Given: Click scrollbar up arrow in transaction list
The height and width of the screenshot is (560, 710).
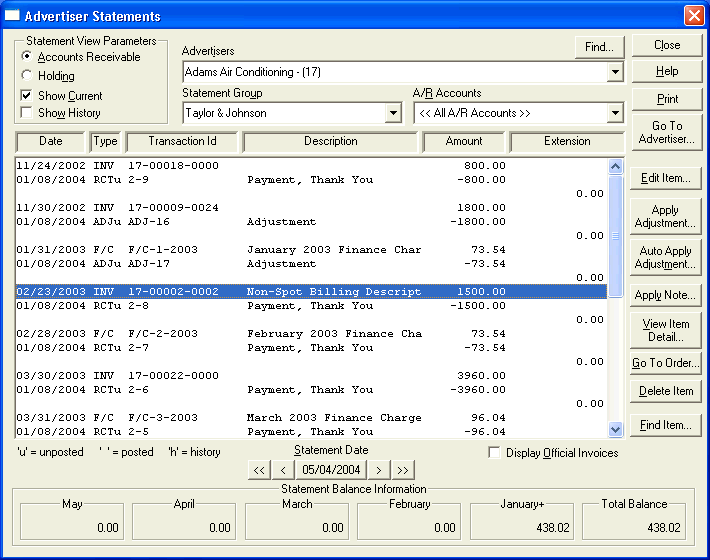Looking at the screenshot, I should coord(615,166).
